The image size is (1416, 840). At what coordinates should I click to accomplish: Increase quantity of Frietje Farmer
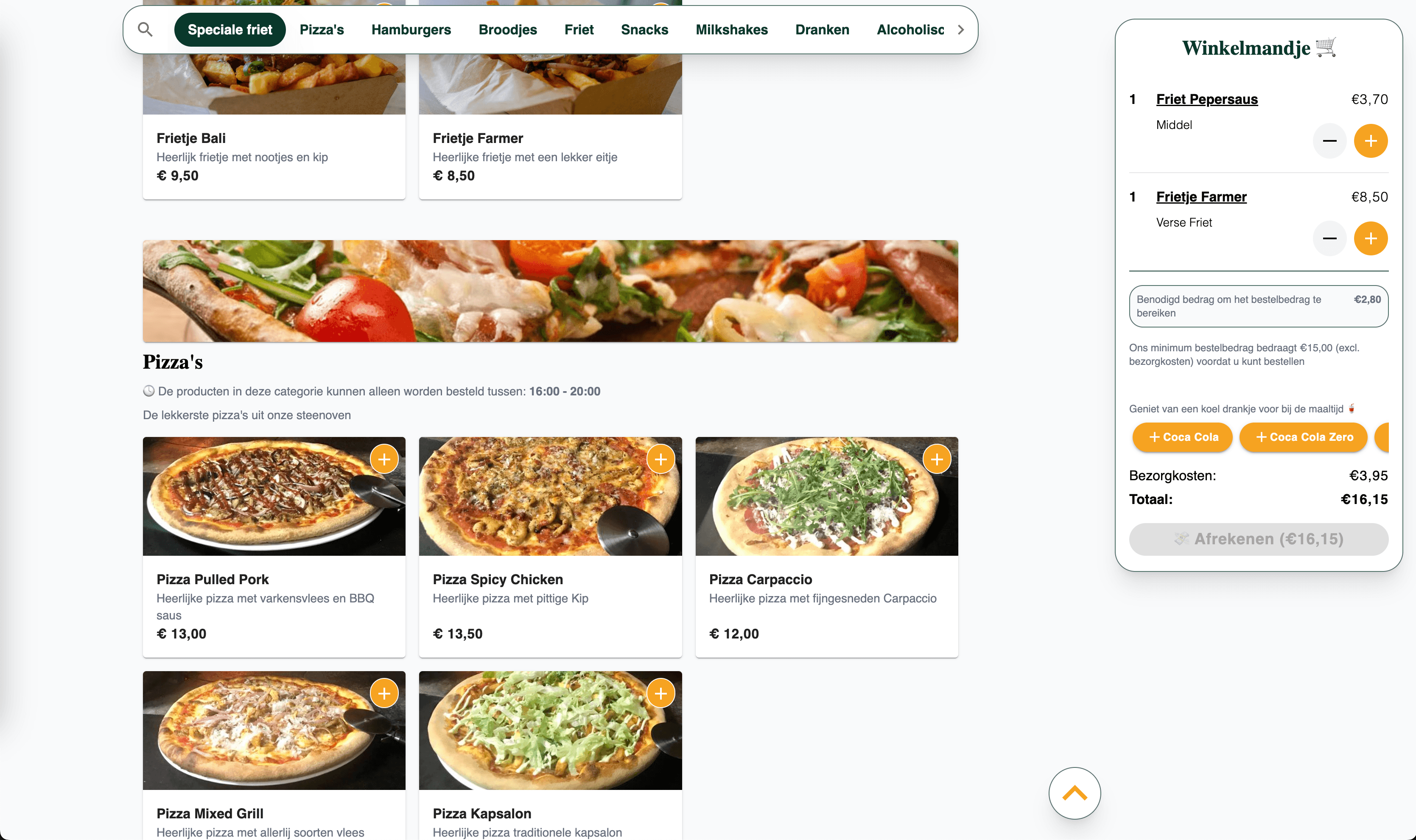click(x=1371, y=238)
